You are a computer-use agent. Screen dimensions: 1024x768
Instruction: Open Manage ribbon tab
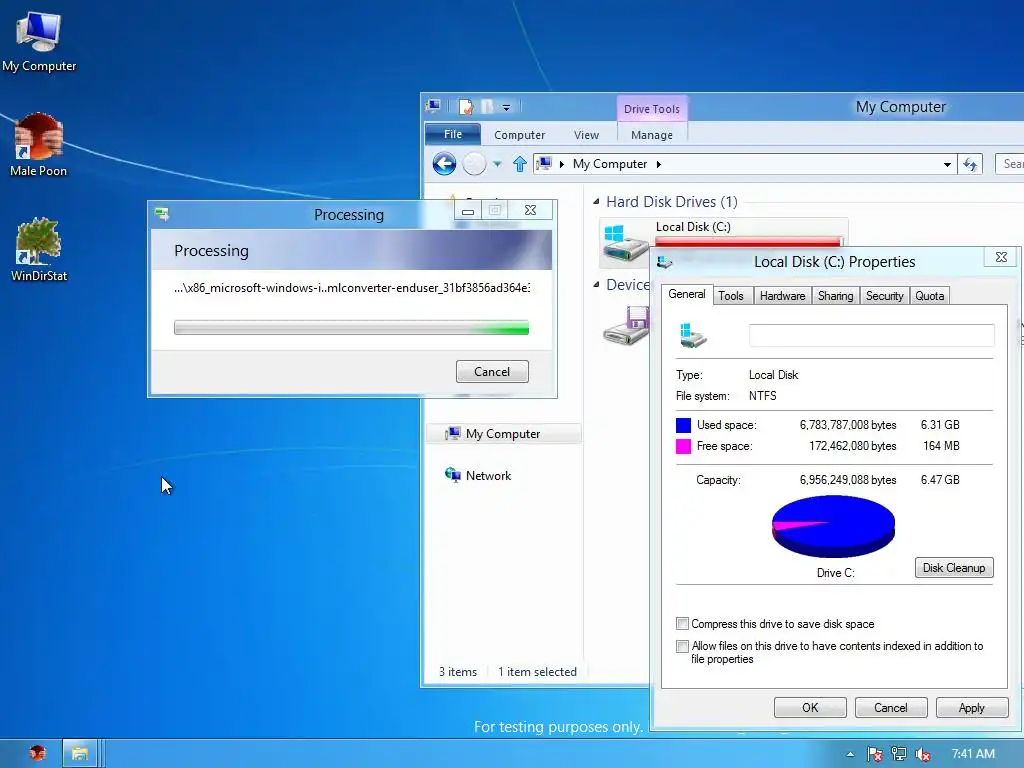[652, 135]
